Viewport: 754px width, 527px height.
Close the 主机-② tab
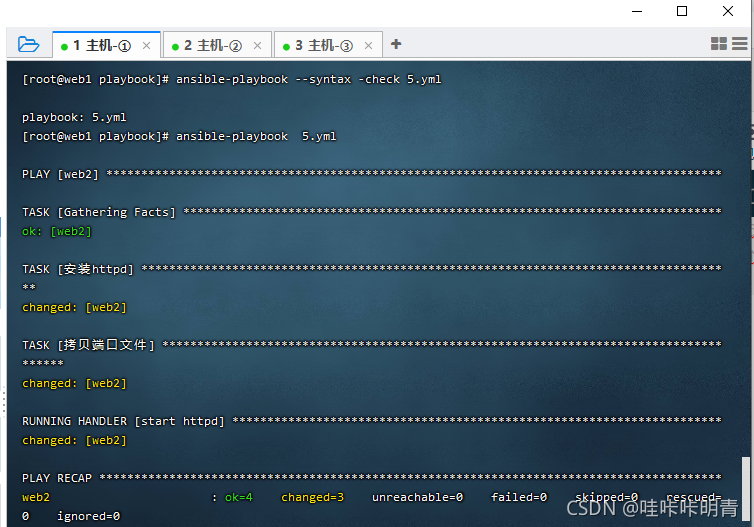click(258, 46)
